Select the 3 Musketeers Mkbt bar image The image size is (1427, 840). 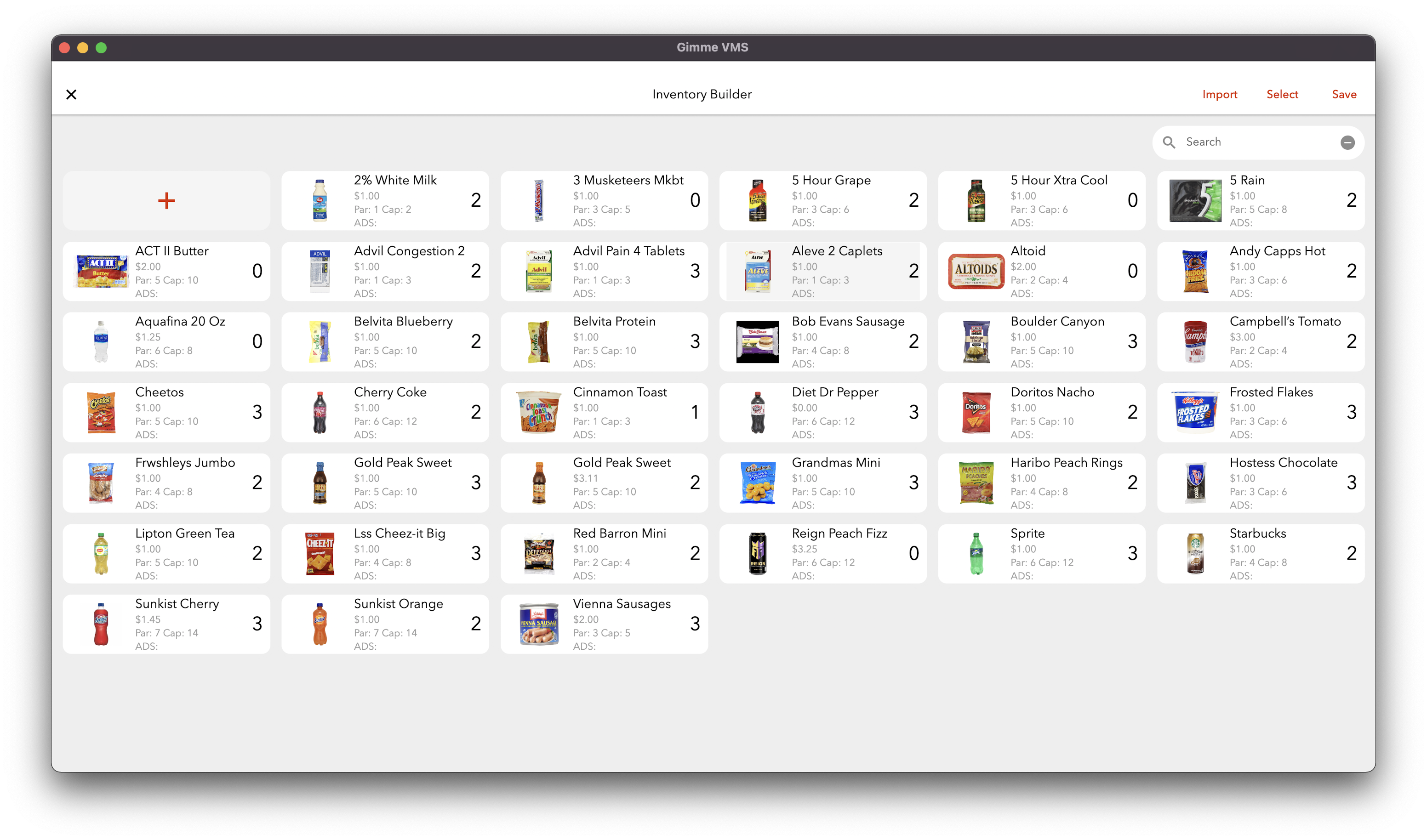(538, 200)
